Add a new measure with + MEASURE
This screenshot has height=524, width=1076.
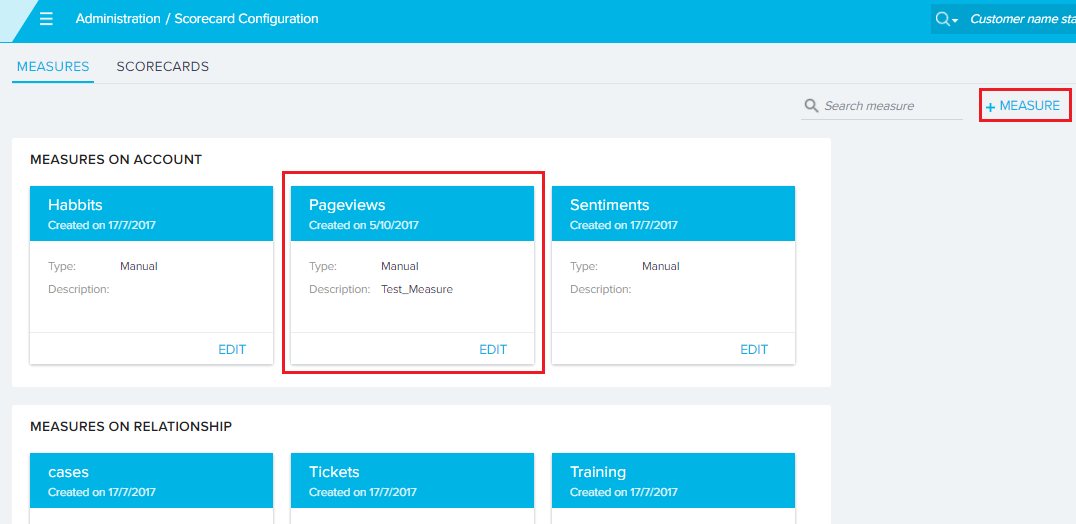click(1023, 106)
